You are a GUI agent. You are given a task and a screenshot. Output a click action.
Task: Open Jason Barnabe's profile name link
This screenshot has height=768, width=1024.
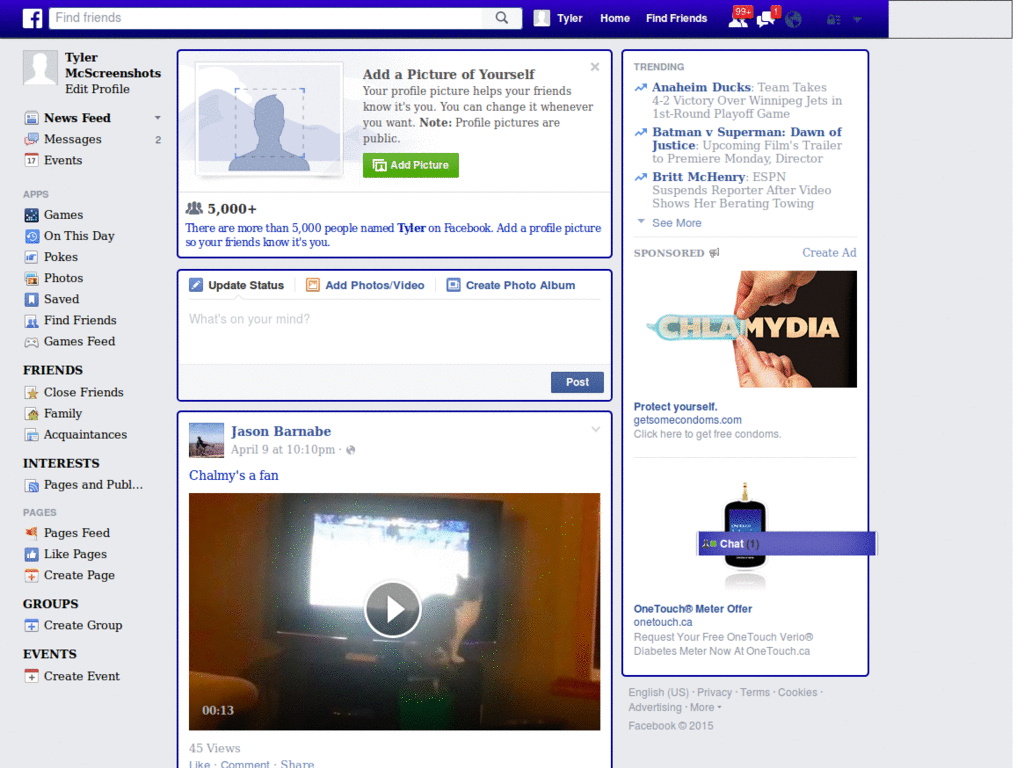(281, 432)
